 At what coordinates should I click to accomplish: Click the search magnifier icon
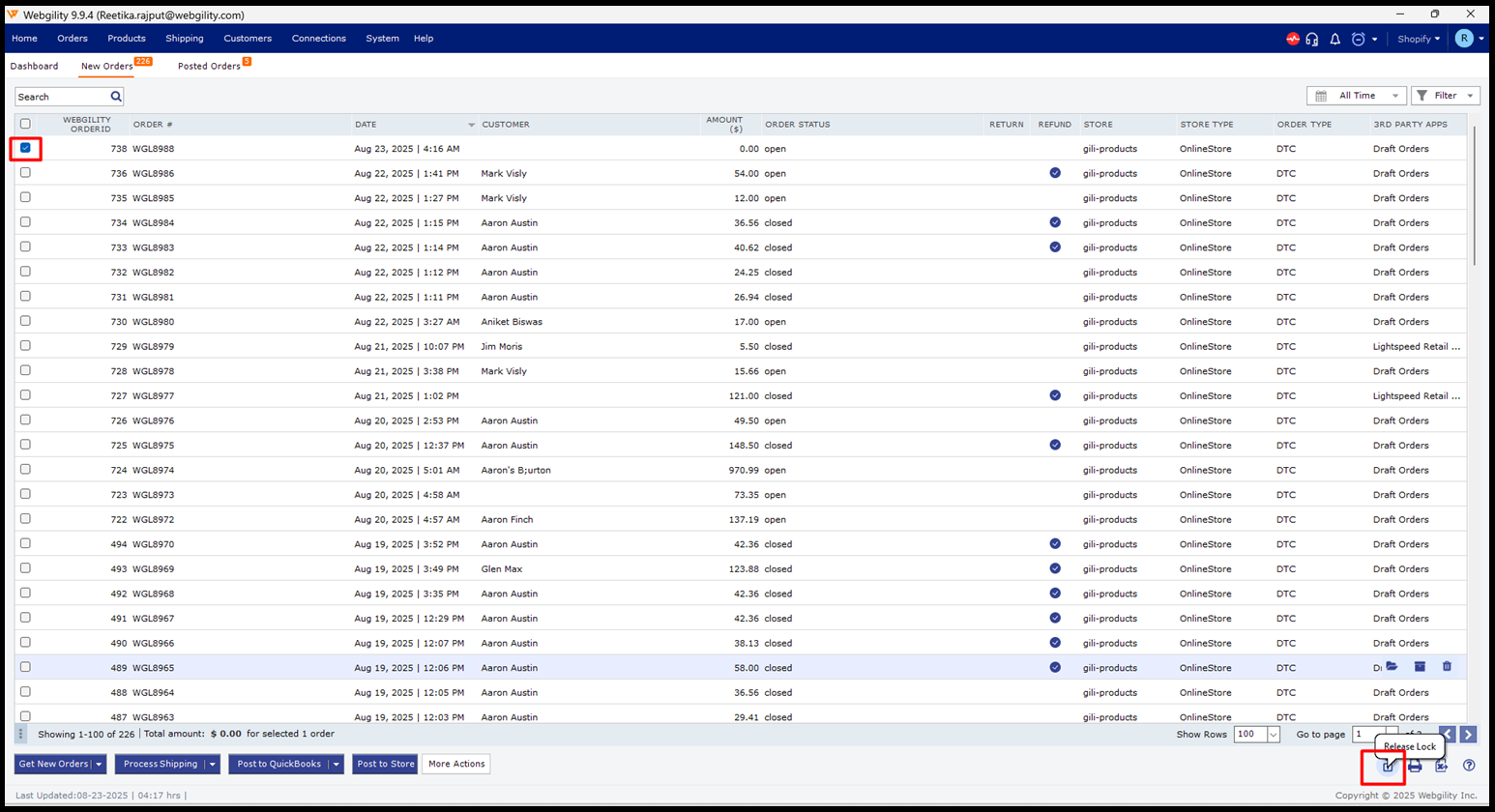coord(116,97)
